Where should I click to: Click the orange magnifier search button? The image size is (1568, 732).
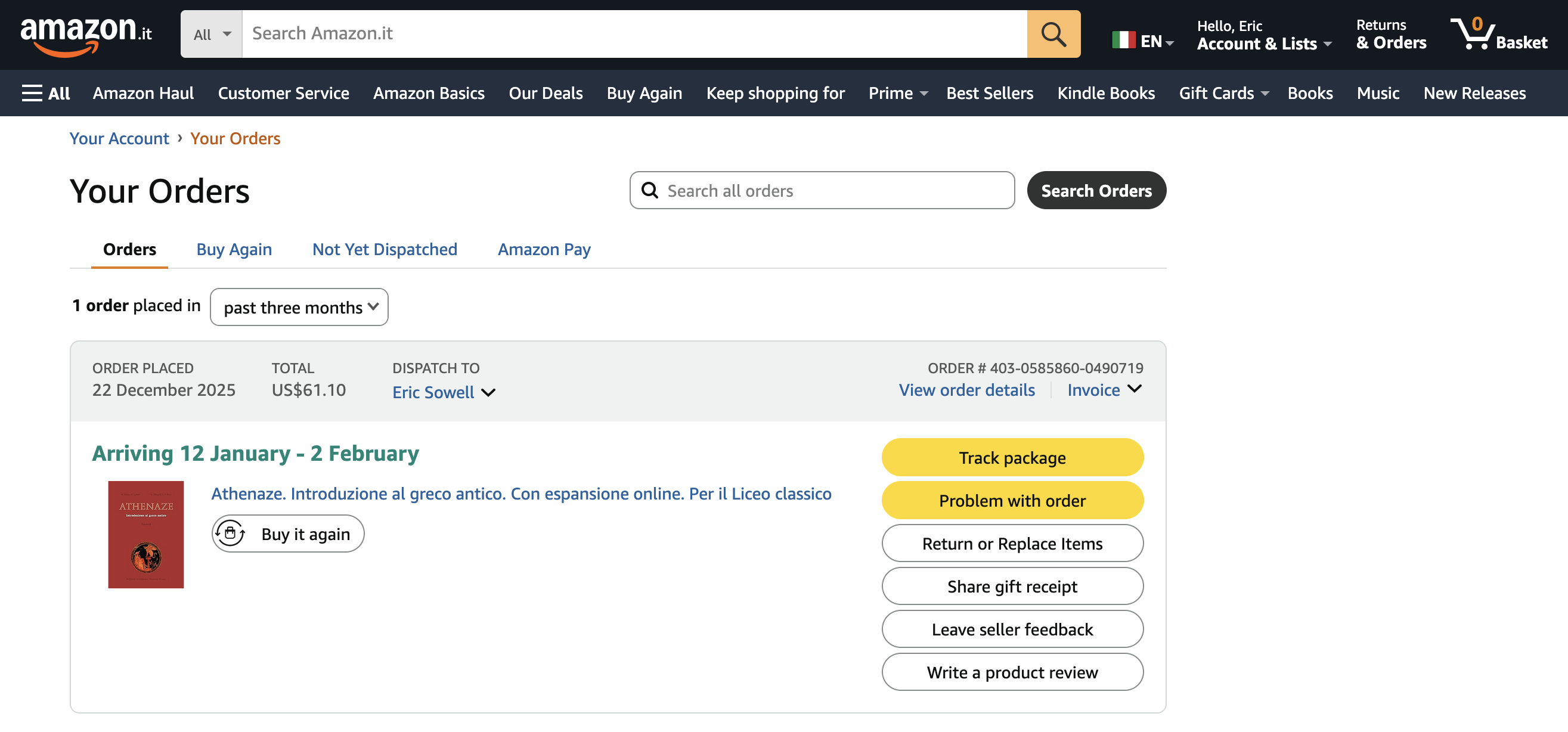(x=1053, y=34)
